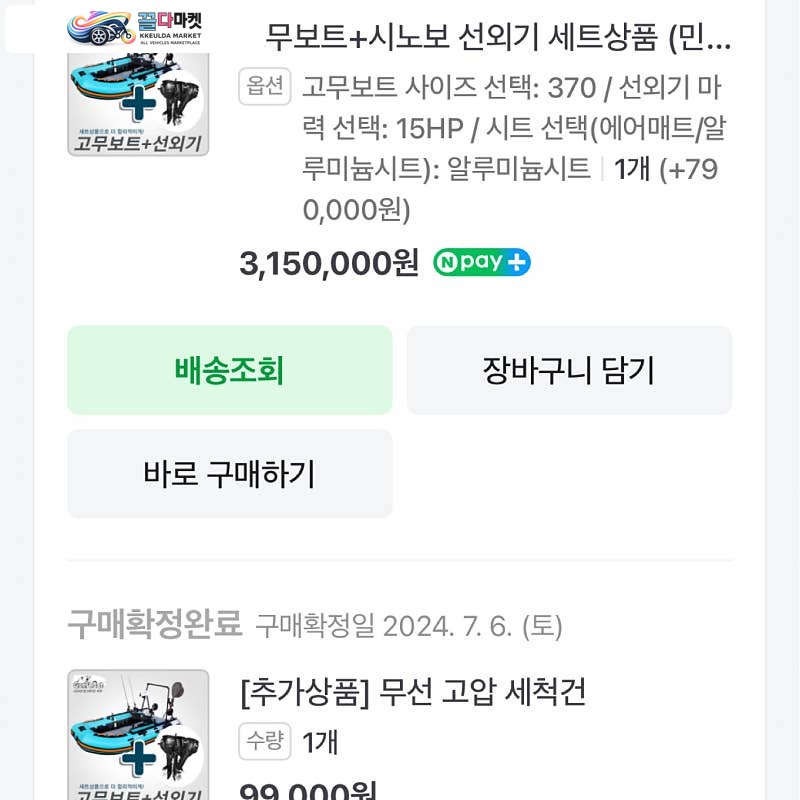Click the 구매확정완료 status heading
The image size is (800, 800).
(x=155, y=623)
